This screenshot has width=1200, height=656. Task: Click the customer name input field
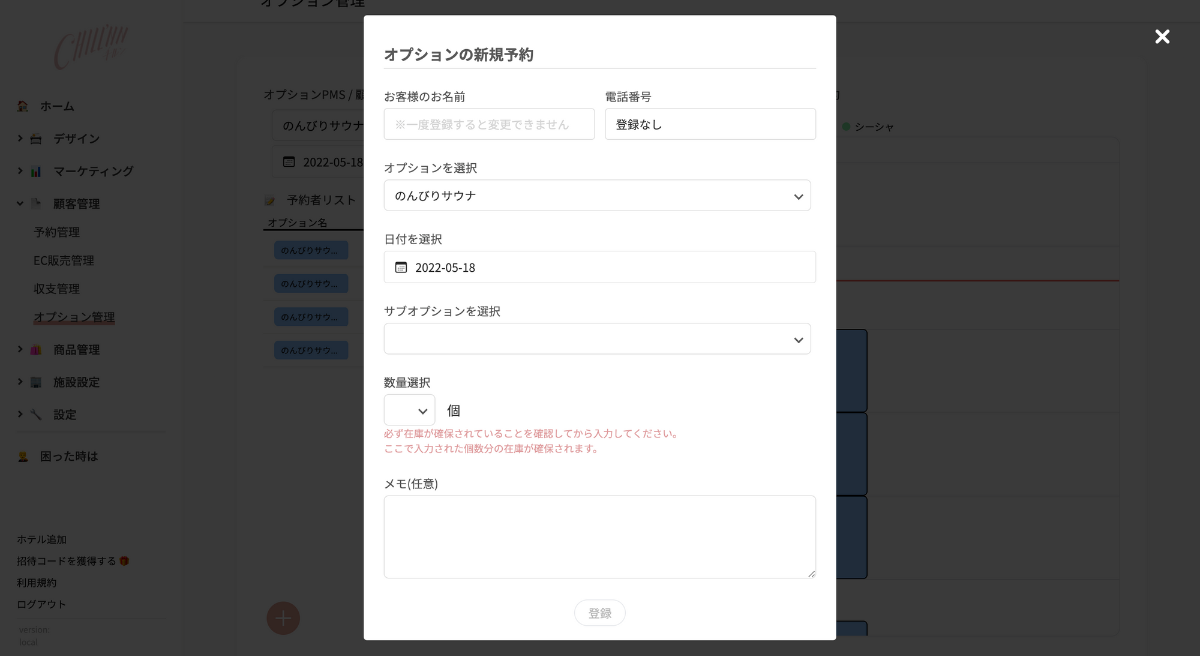(x=489, y=124)
